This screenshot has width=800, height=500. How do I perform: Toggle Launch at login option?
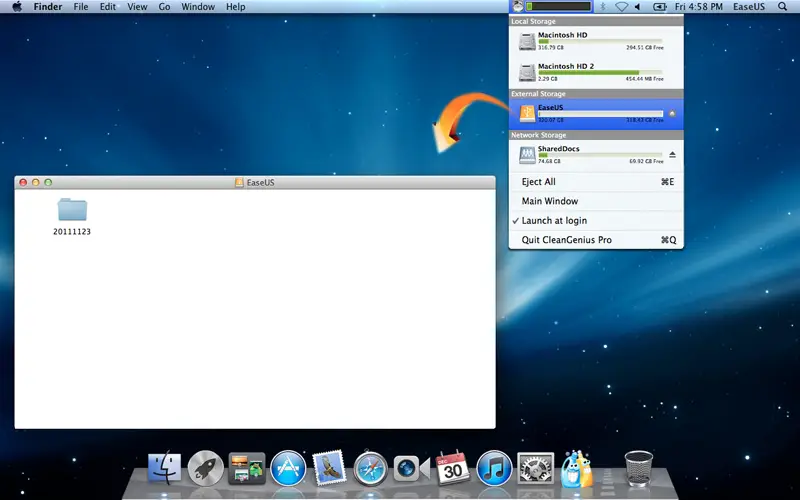(596, 220)
